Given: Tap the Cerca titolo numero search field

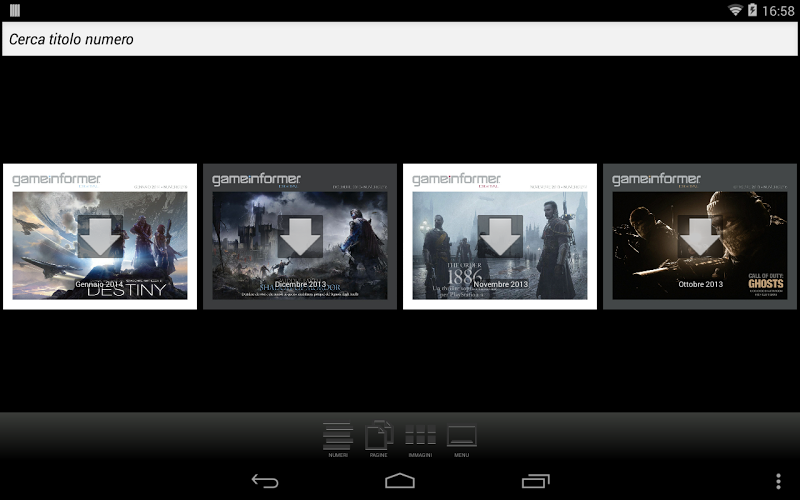Looking at the screenshot, I should [x=400, y=39].
